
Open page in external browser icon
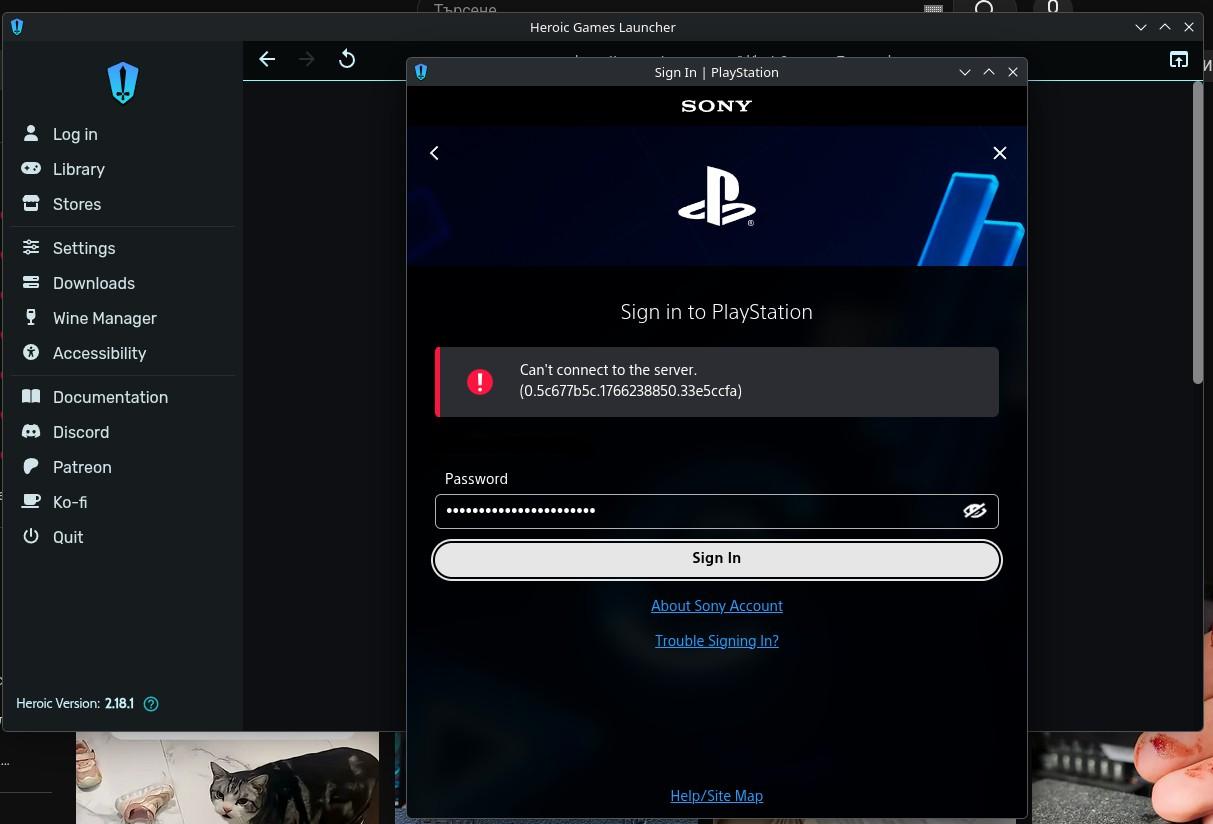click(1179, 59)
